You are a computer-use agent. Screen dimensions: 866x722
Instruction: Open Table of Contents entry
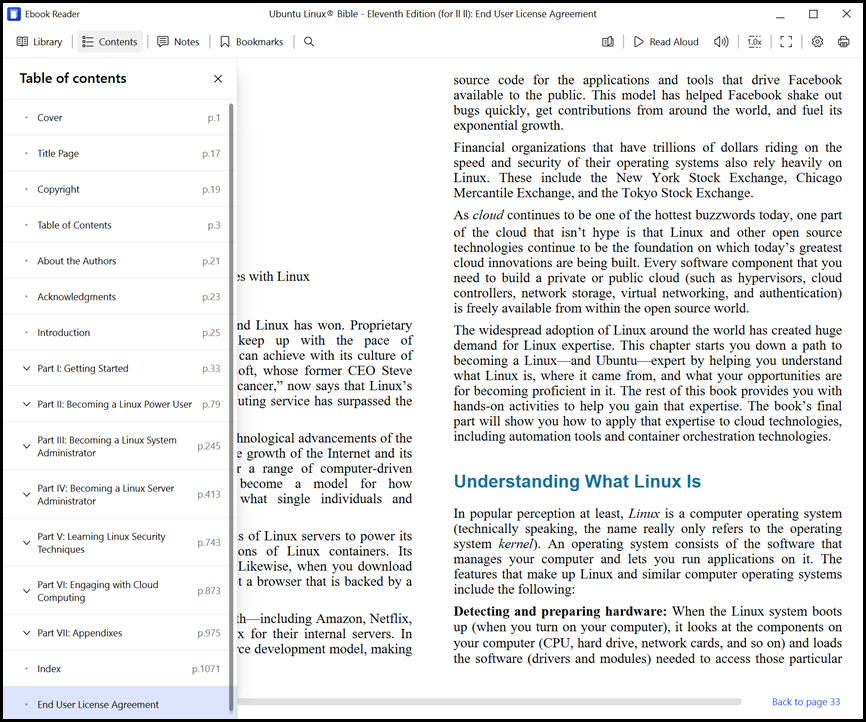point(117,225)
